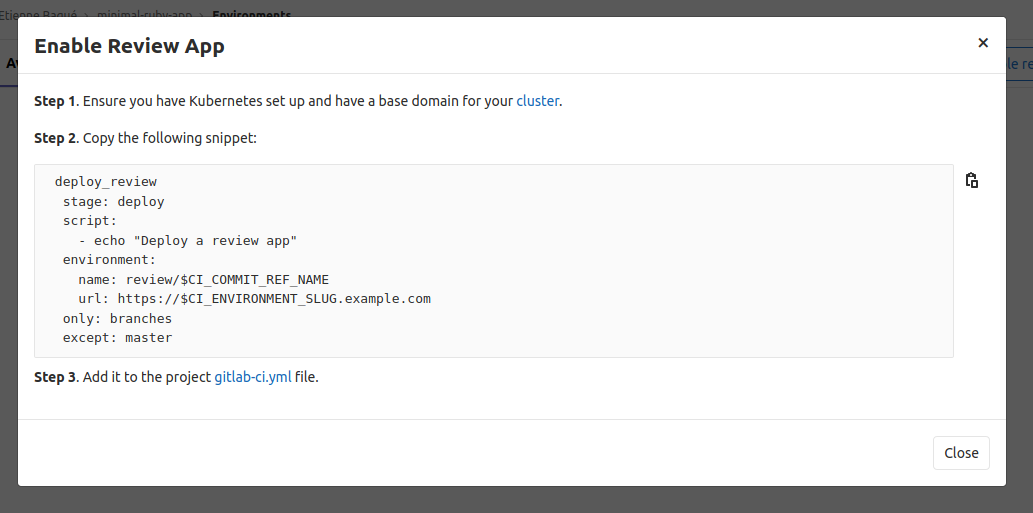This screenshot has width=1033, height=513.
Task: Click the 'stage: deploy' code line
Action: click(113, 202)
